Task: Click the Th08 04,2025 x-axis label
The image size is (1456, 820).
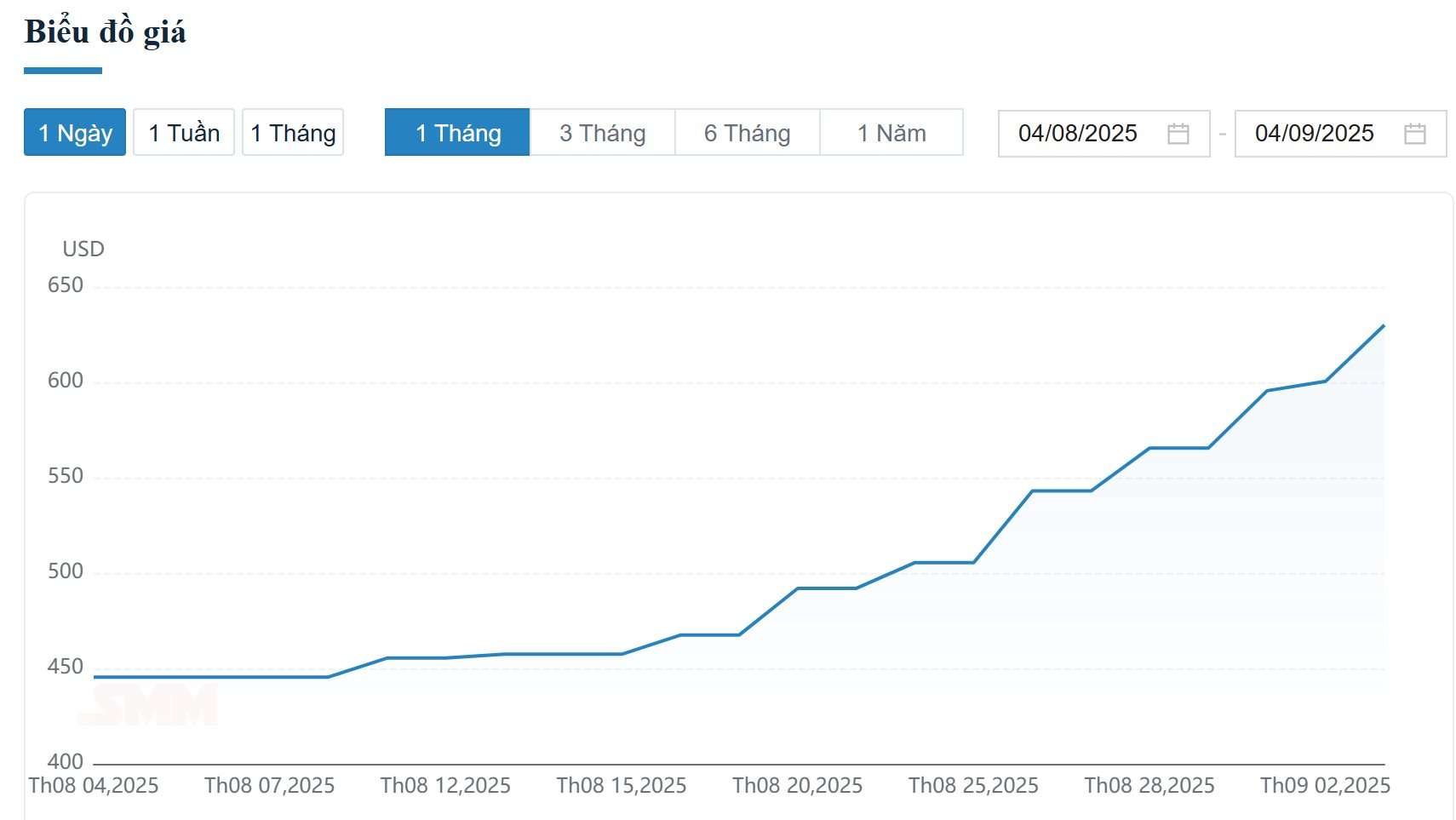Action: [94, 785]
